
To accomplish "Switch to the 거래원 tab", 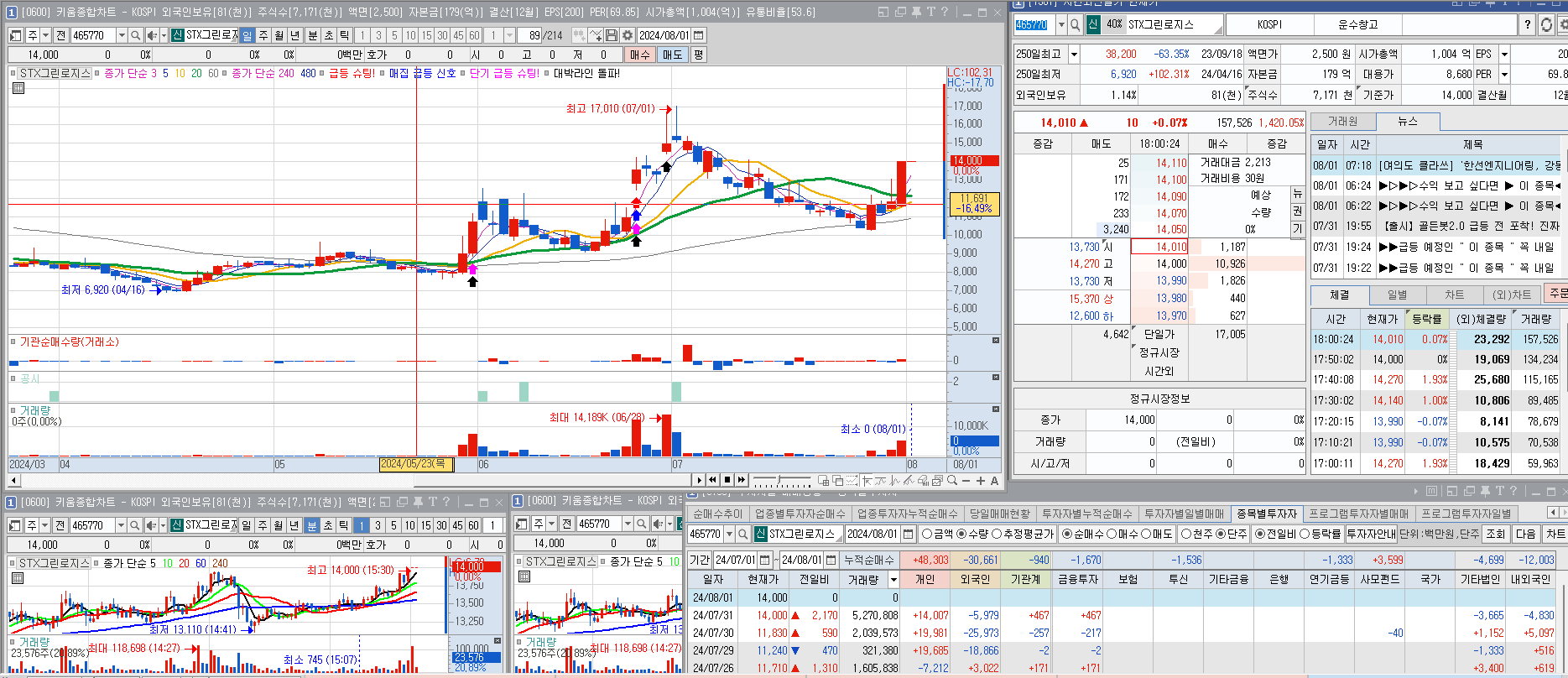I will tap(1342, 122).
